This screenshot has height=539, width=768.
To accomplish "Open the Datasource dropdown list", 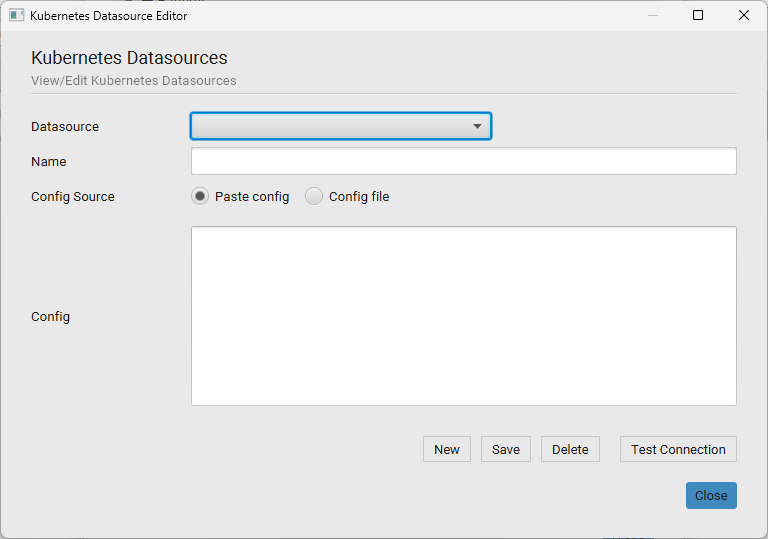I will 341,126.
